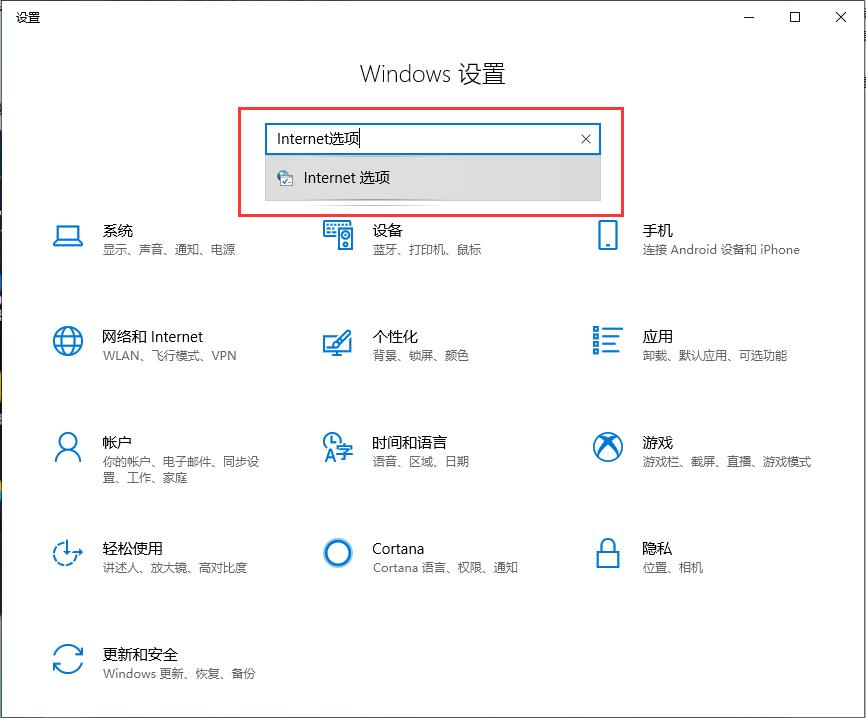Viewport: 866px width, 718px height.
Task: Click the search input field
Action: click(x=420, y=139)
